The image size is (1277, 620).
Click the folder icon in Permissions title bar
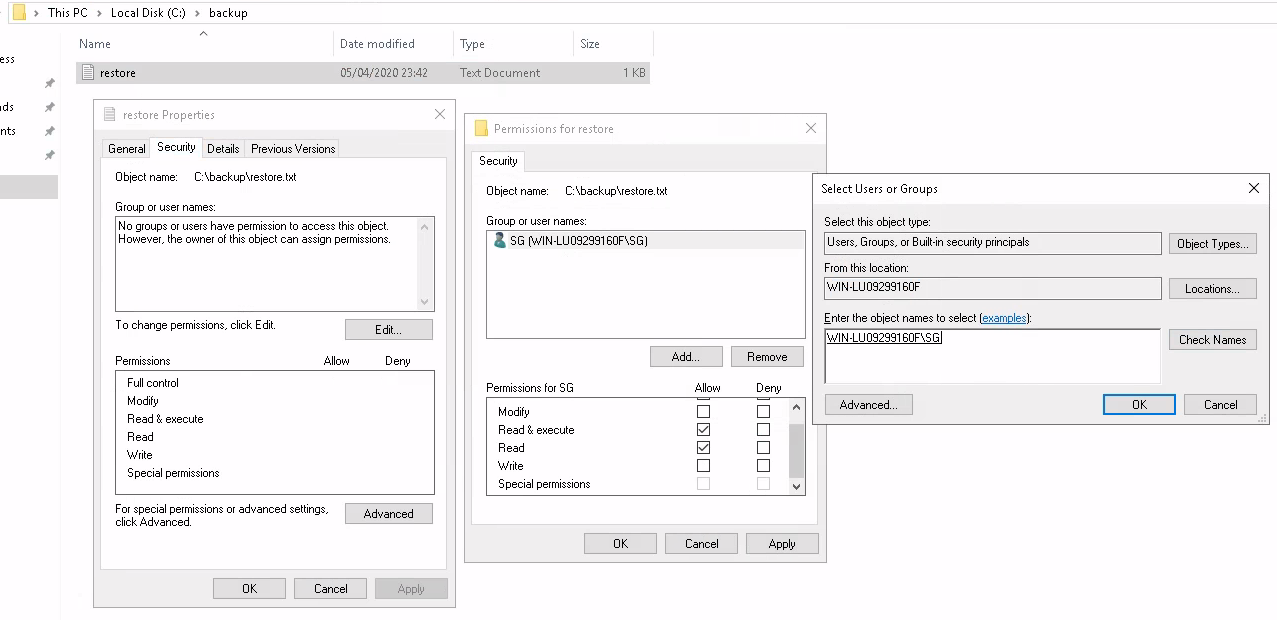pos(481,129)
